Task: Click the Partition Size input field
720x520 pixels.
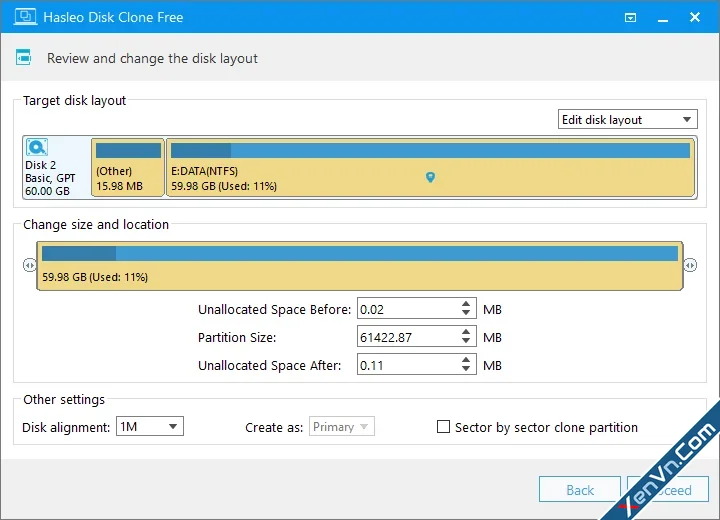Action: tap(409, 337)
